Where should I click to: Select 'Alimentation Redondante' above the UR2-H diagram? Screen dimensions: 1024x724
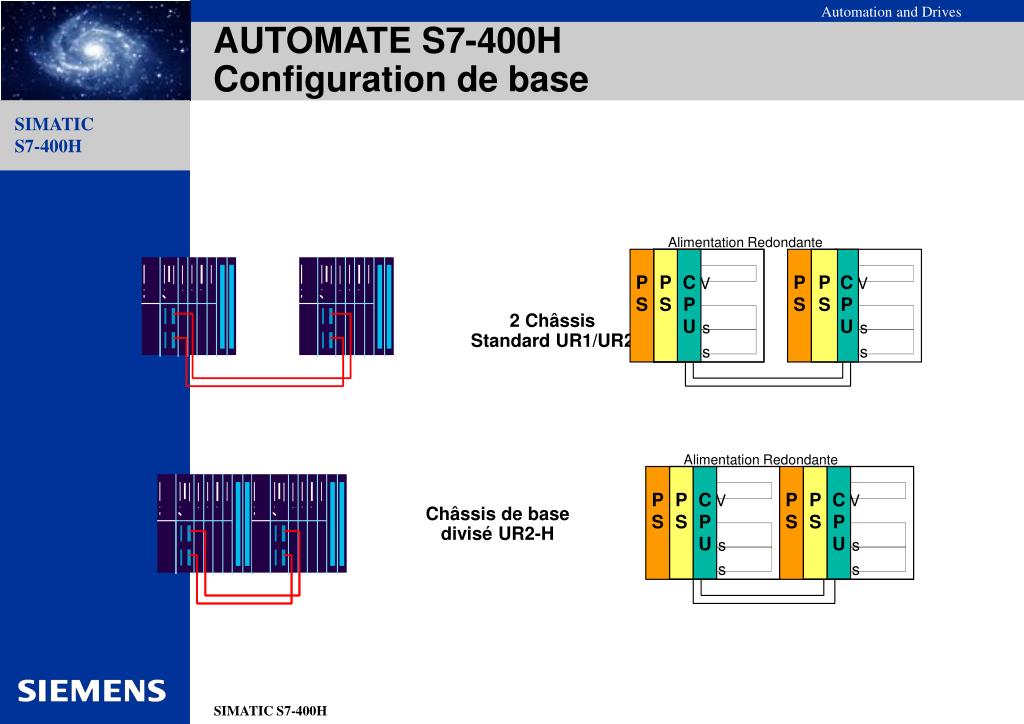[760, 460]
